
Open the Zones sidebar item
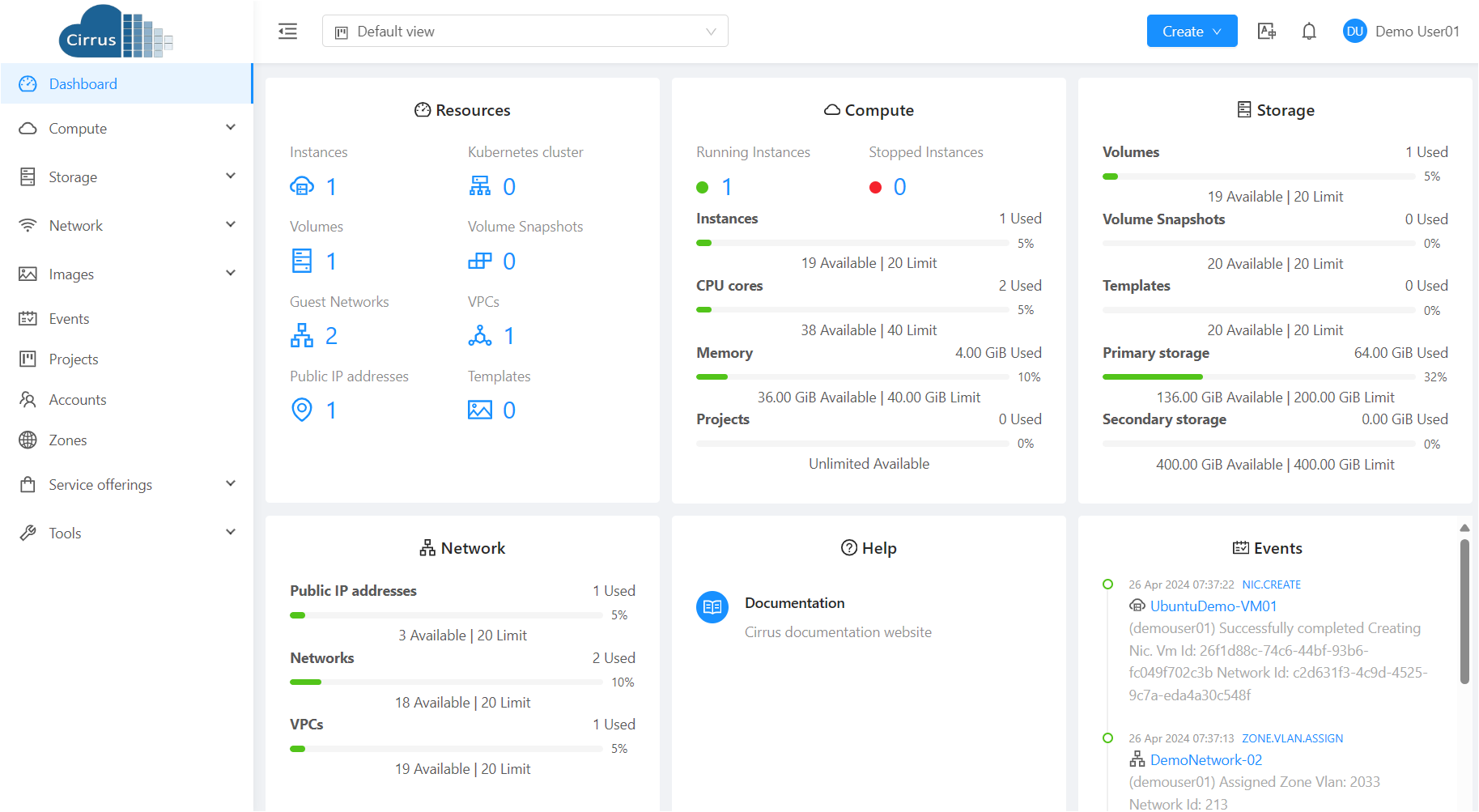67,440
